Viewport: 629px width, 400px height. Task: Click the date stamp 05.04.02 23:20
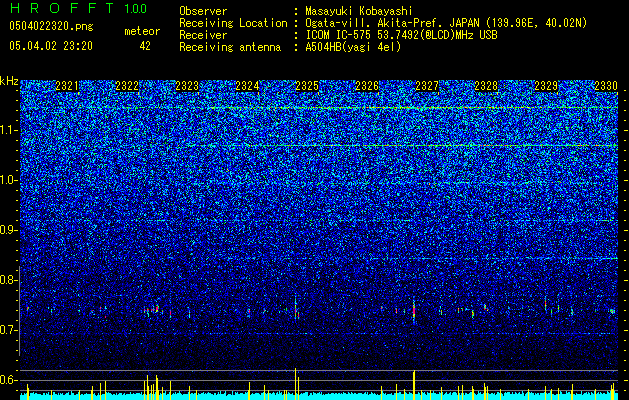51,46
